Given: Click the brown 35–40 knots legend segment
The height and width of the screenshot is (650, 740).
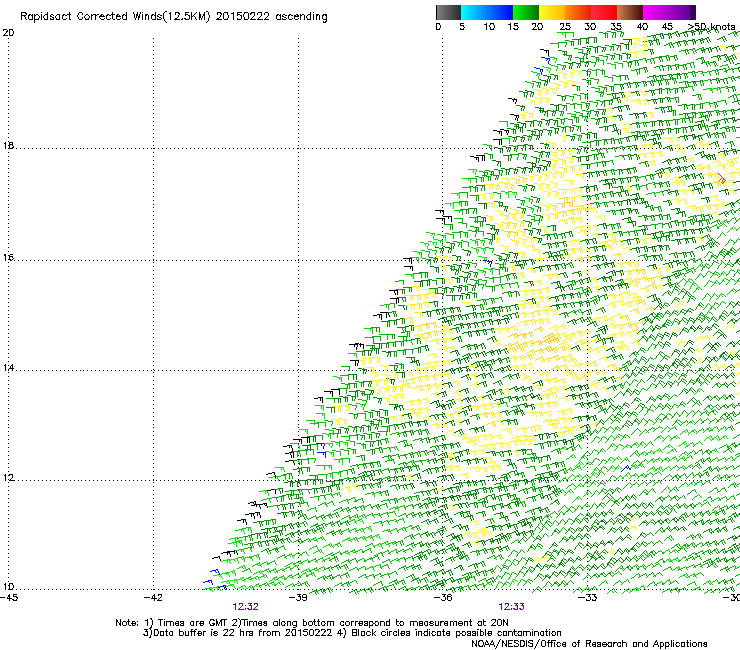Looking at the screenshot, I should tap(630, 12).
